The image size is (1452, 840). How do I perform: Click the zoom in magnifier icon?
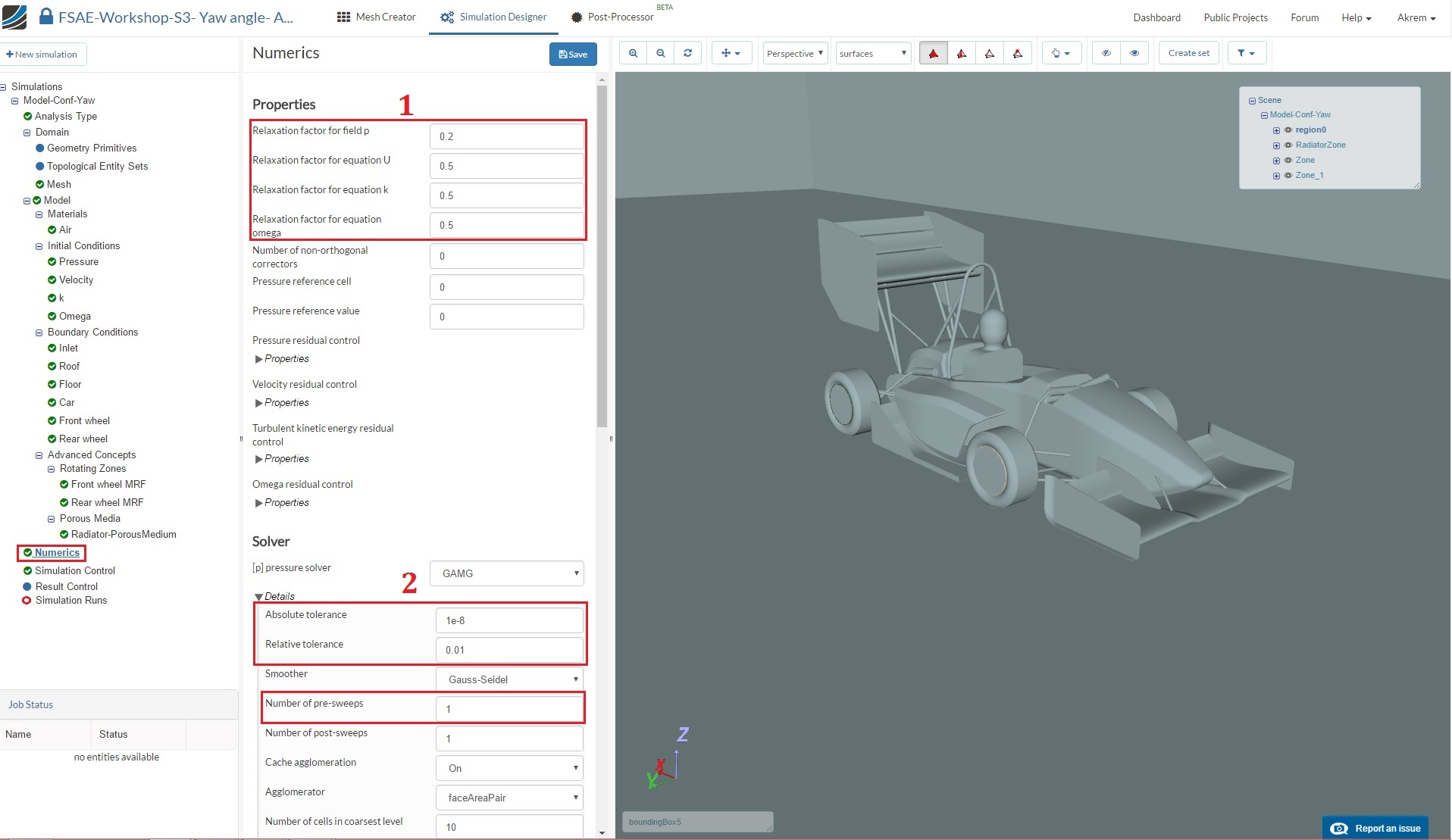coord(633,53)
